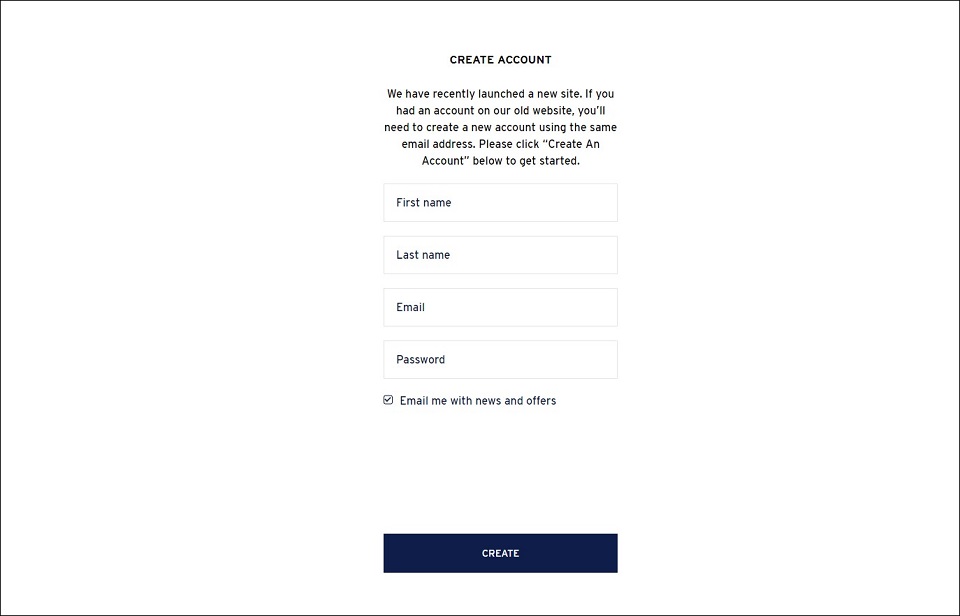The image size is (960, 616).
Task: Click the CREATE ACCOUNT heading
Action: coord(500,60)
